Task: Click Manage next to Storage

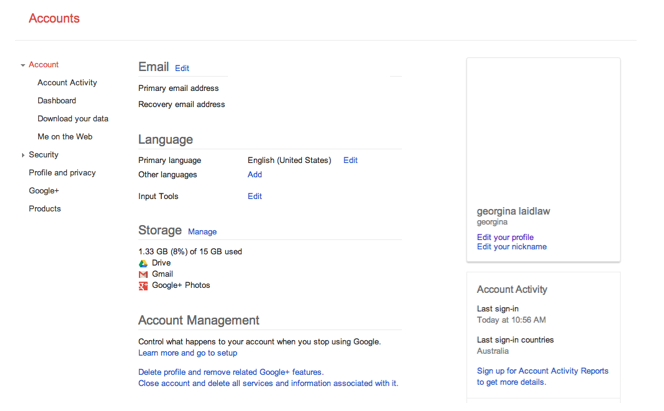Action: click(202, 232)
